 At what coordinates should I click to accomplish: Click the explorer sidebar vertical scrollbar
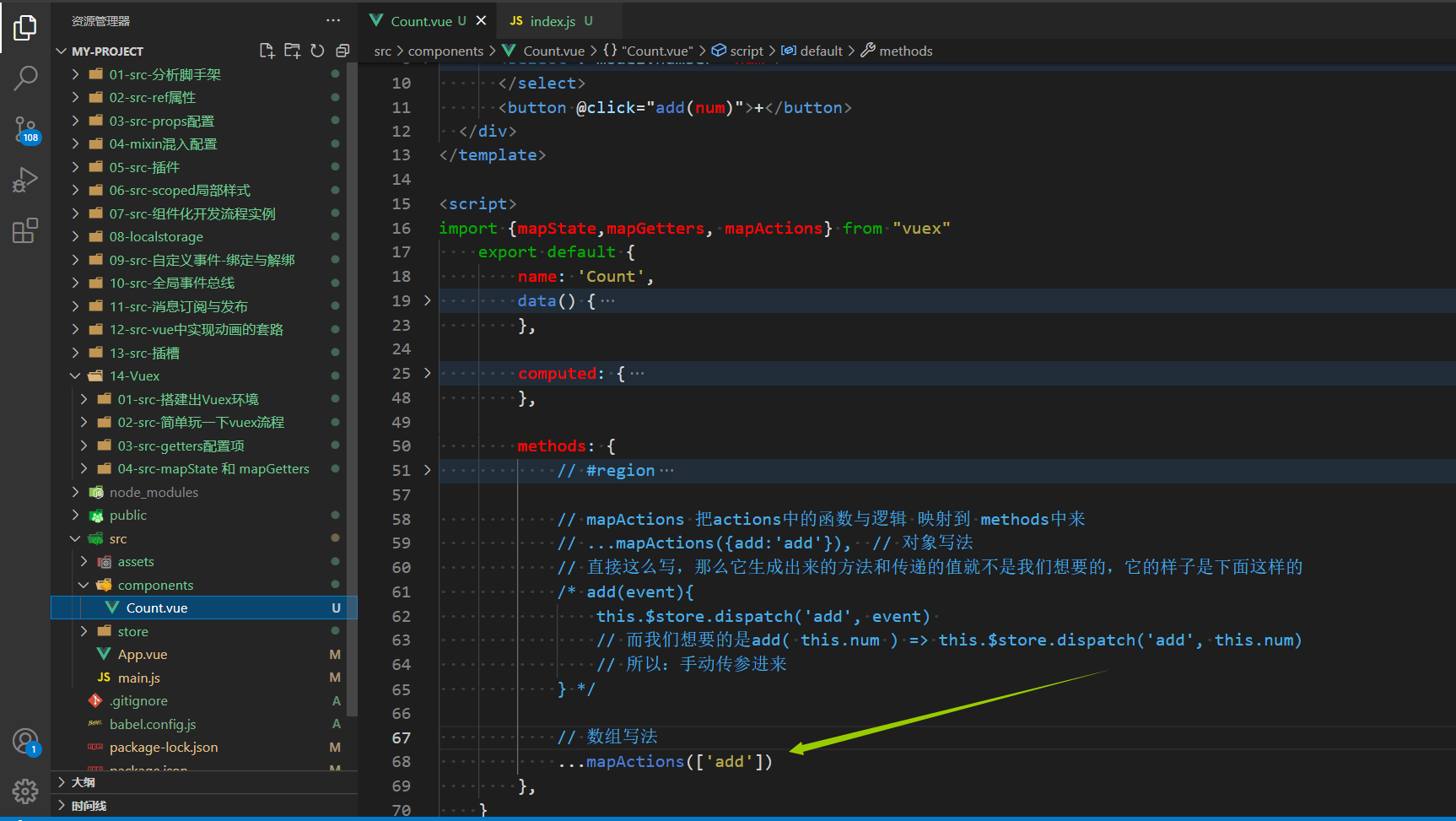[353, 388]
